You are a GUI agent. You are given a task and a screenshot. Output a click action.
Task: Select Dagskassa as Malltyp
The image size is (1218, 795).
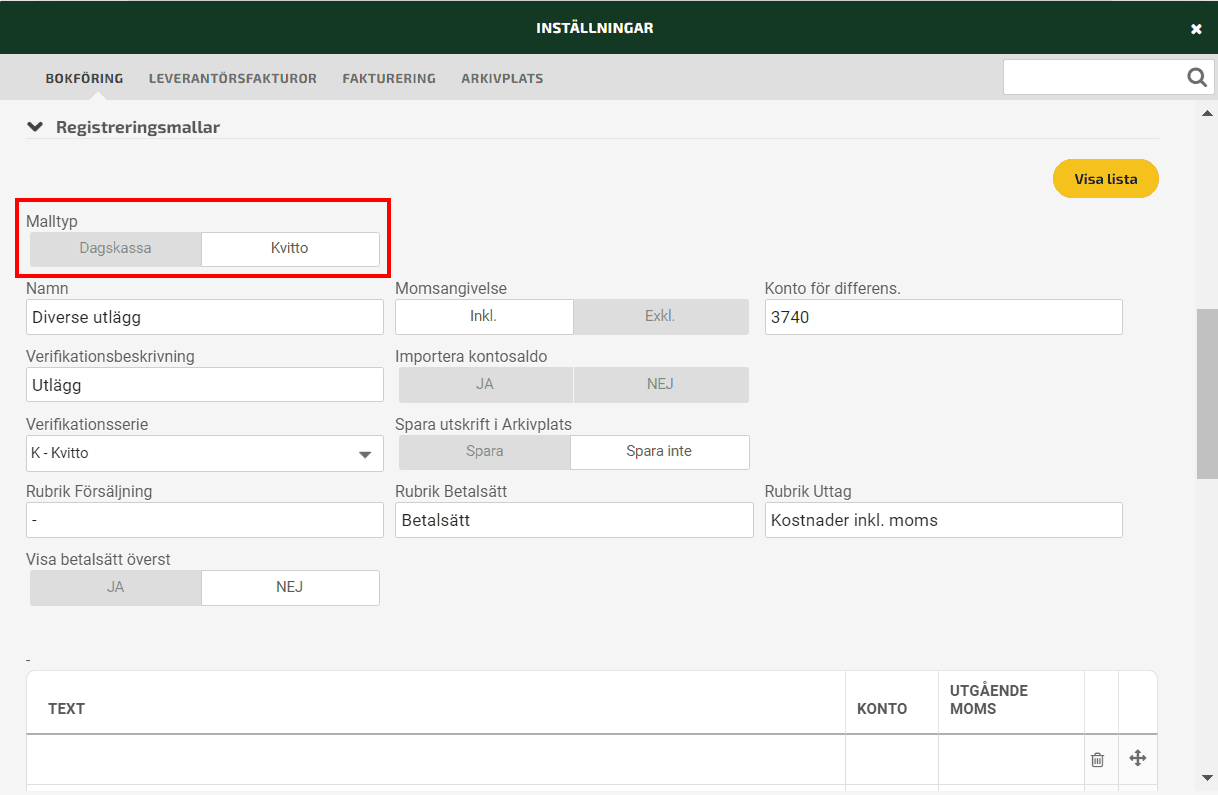[116, 248]
